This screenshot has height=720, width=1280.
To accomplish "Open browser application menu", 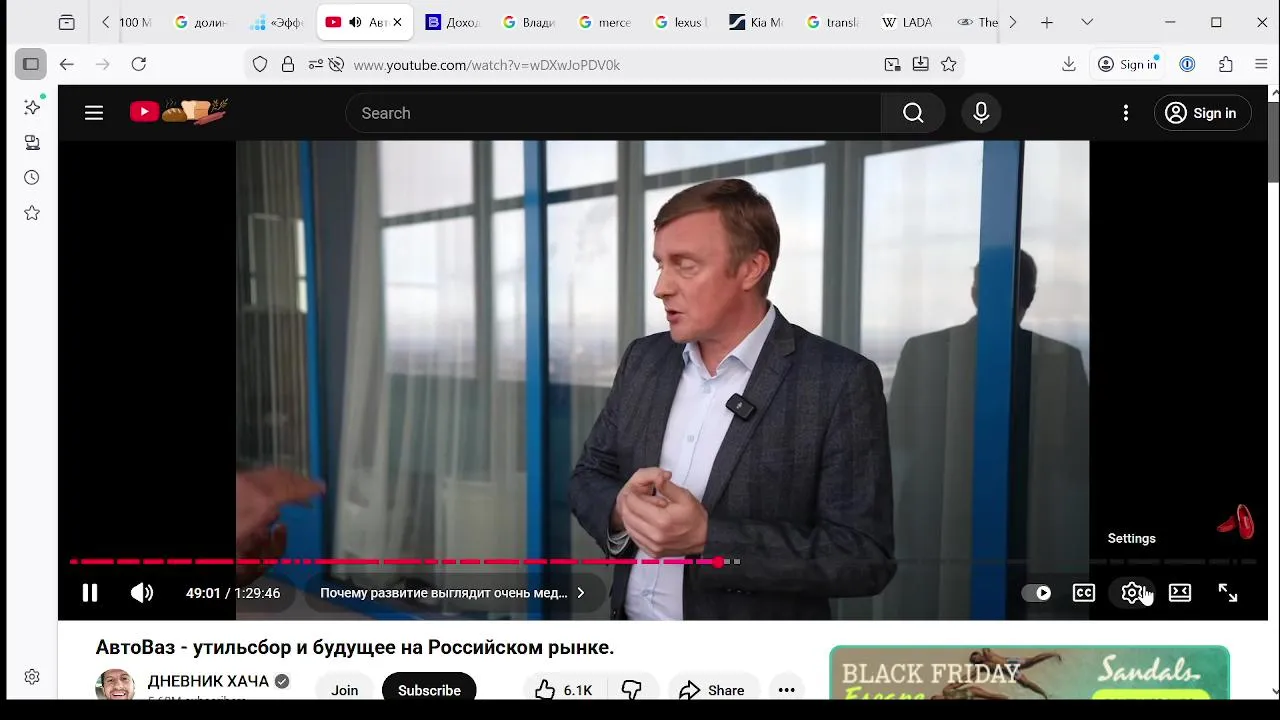I will tap(1261, 64).
